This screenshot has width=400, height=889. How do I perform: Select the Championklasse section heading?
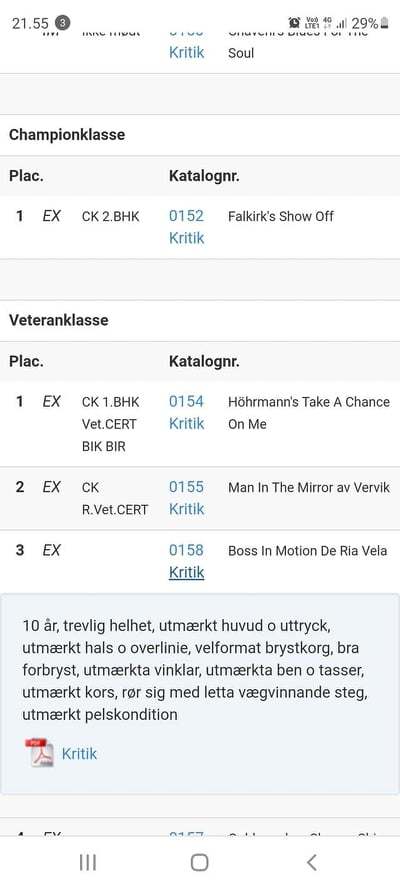coord(67,135)
